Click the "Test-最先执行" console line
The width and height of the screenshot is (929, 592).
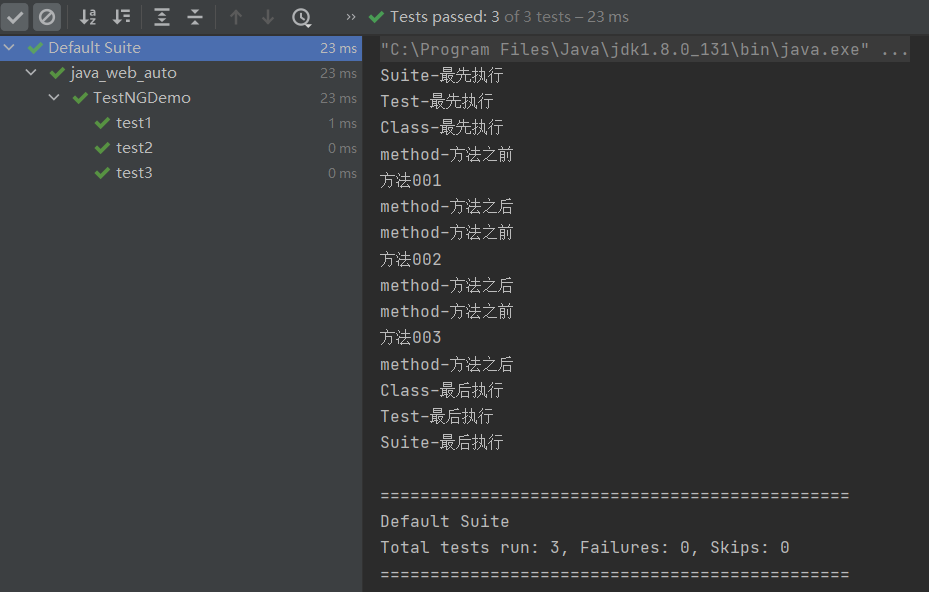tap(437, 101)
